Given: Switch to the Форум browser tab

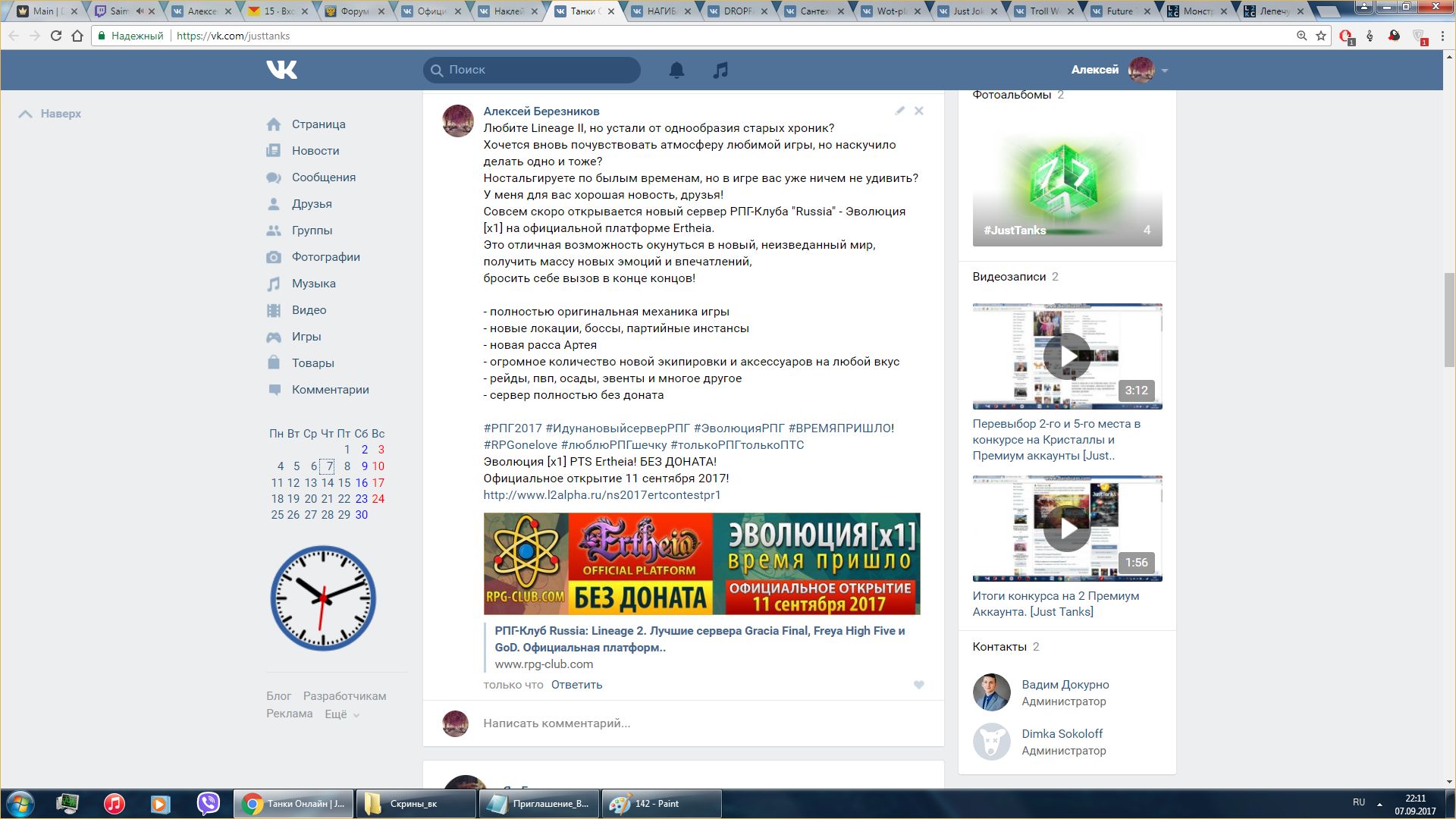Looking at the screenshot, I should click(x=354, y=11).
